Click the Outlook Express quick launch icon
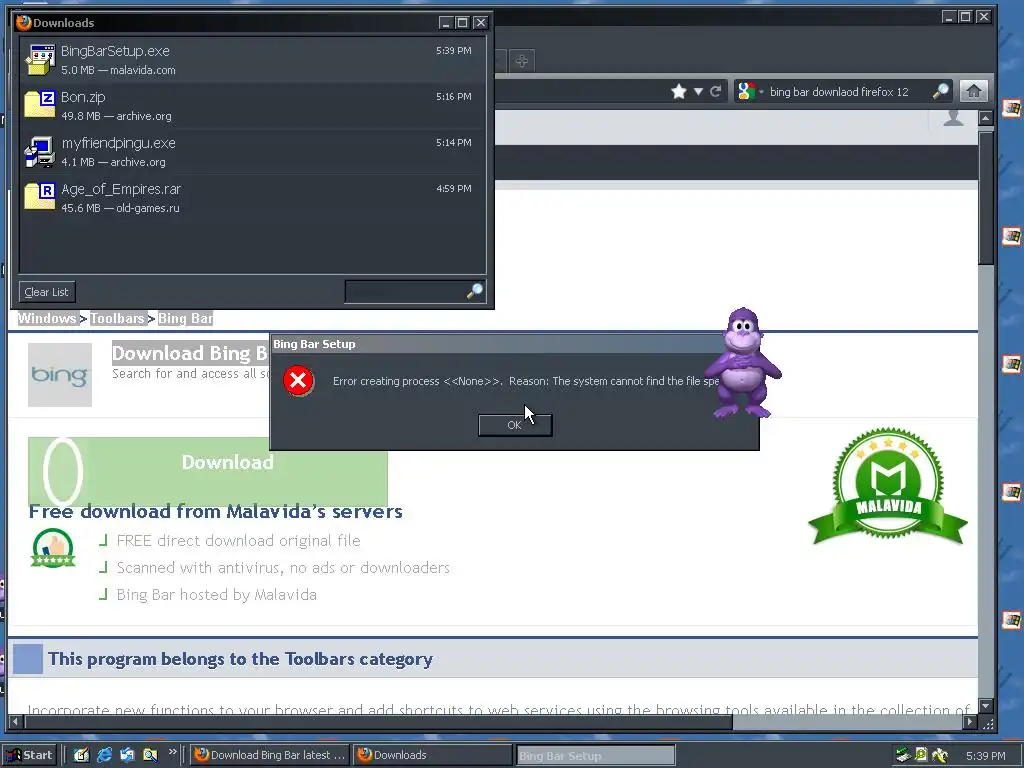Image resolution: width=1024 pixels, height=768 pixels. point(127,755)
